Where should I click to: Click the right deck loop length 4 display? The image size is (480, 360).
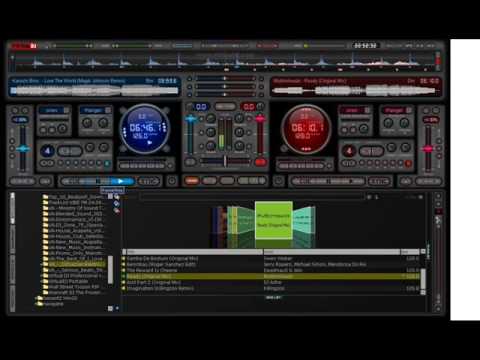pos(349,151)
